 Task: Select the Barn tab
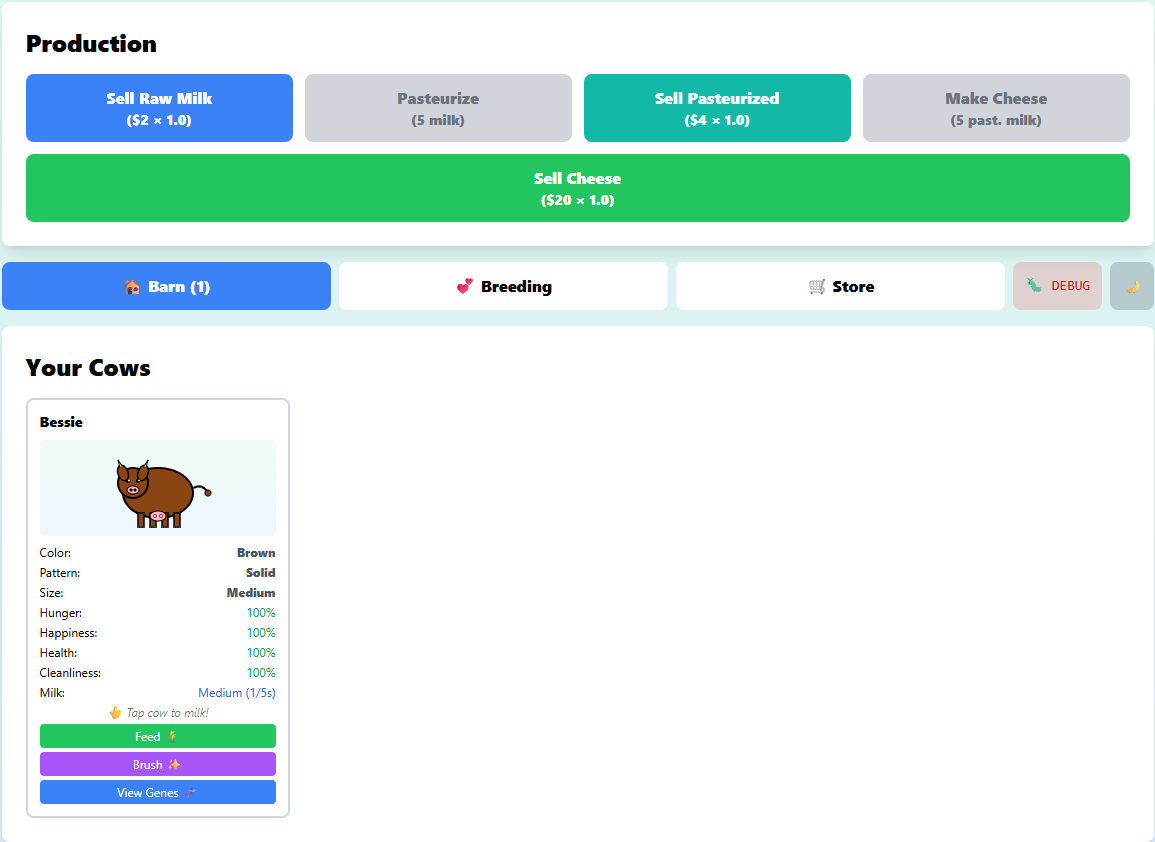166,286
